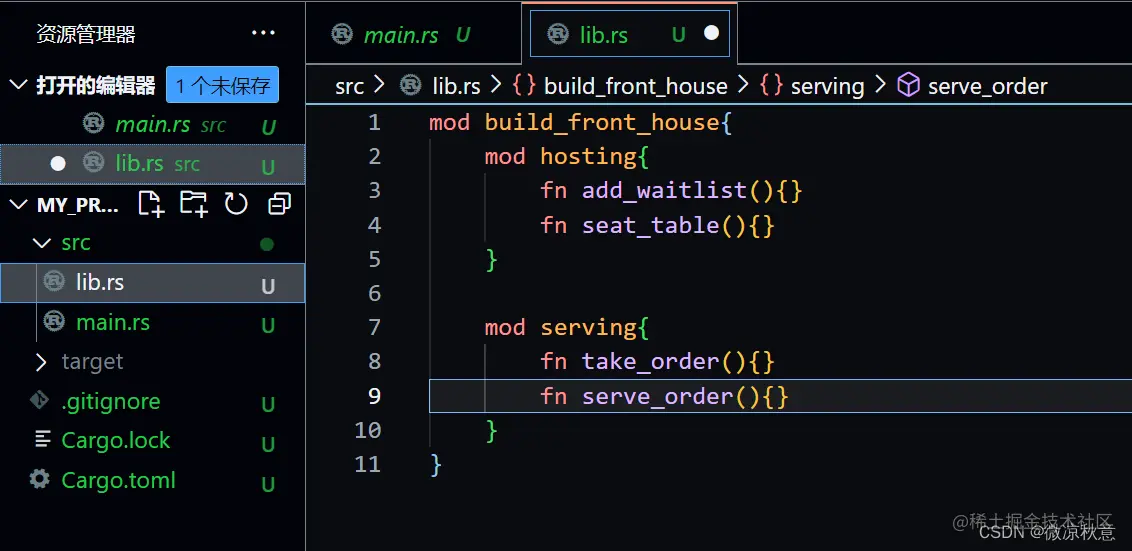The height and width of the screenshot is (551, 1132).
Task: Collapse the src folder chevron
Action: 43,243
